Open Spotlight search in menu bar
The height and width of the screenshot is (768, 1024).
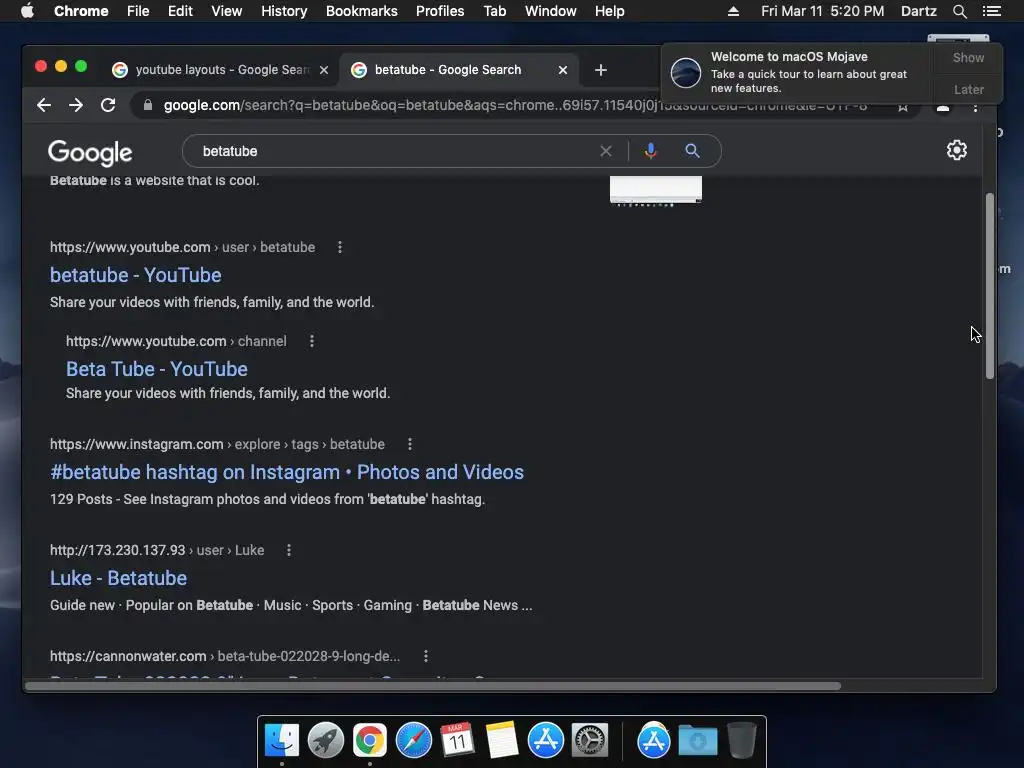959,11
